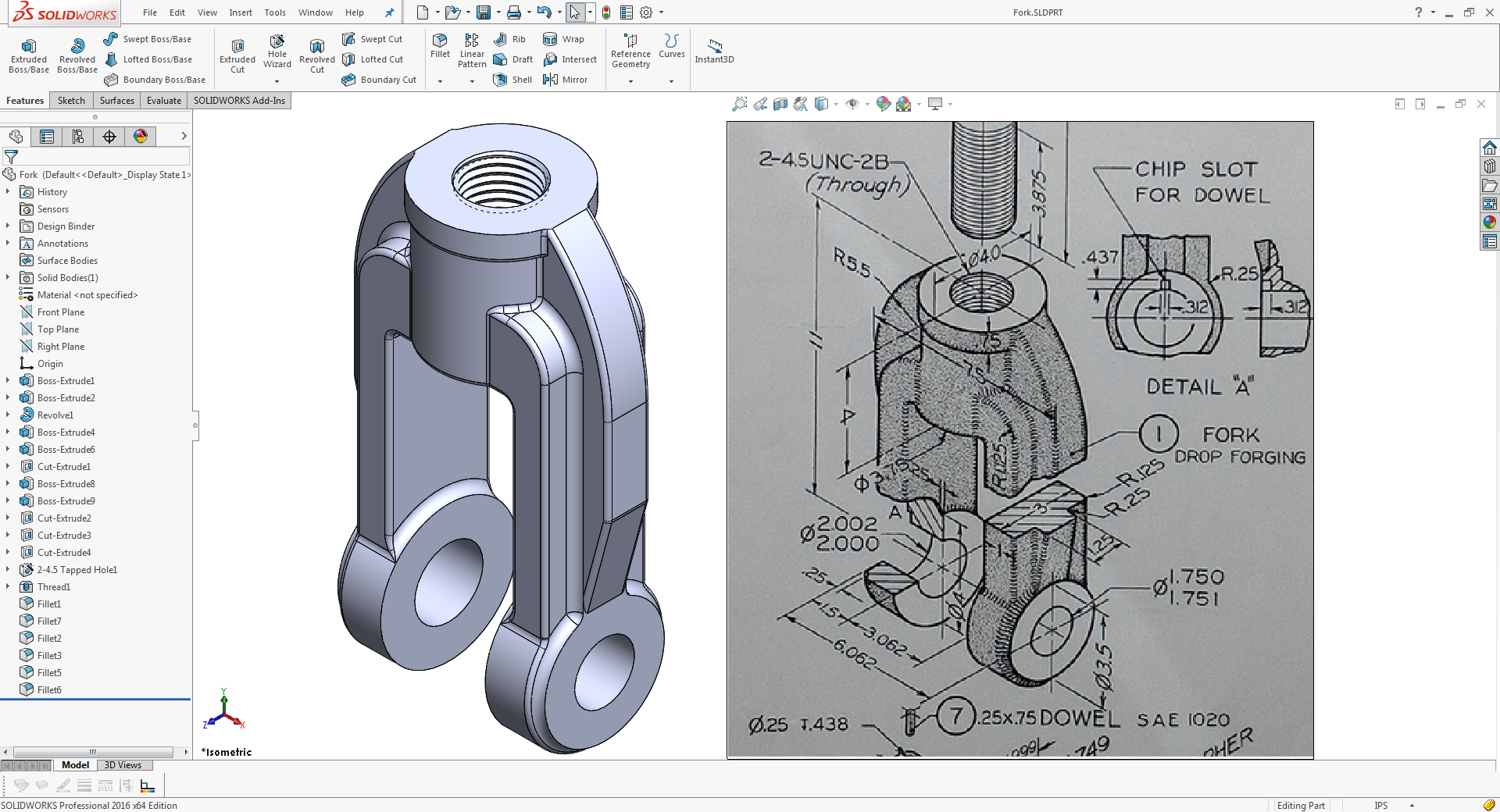
Task: Start the Linear Pattern tool
Action: (472, 50)
